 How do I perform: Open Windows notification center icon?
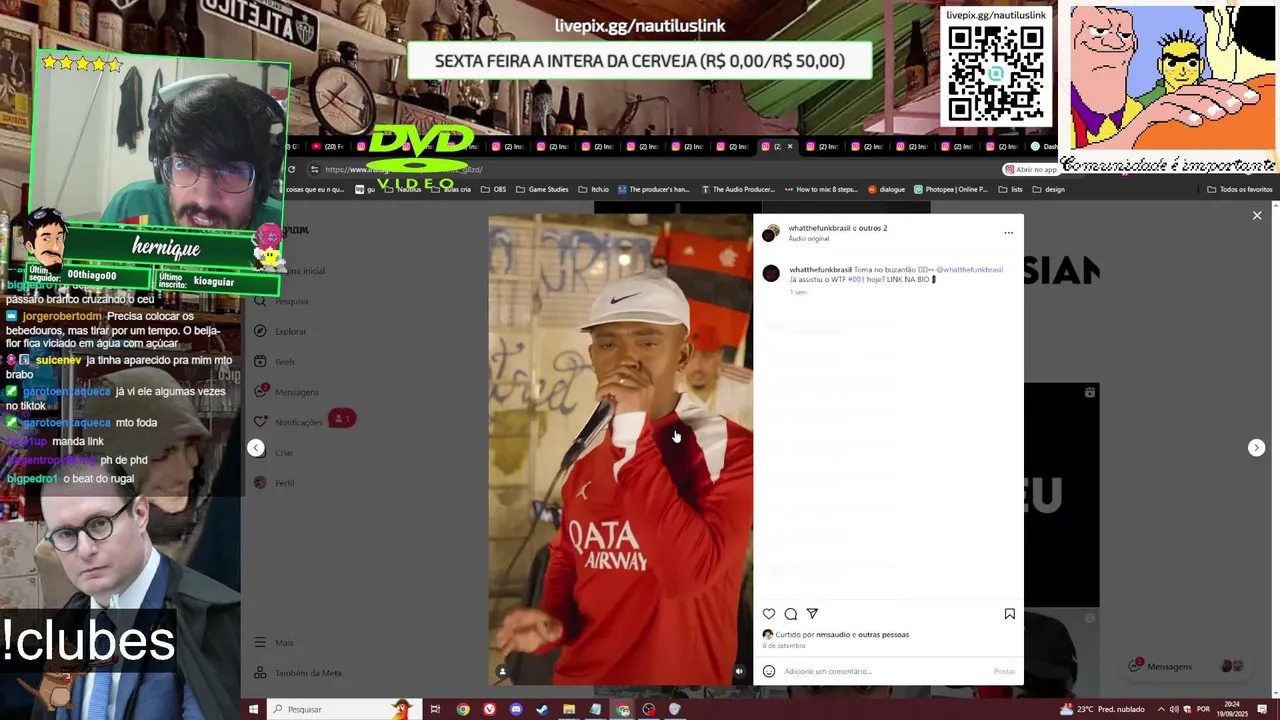(x=1263, y=709)
